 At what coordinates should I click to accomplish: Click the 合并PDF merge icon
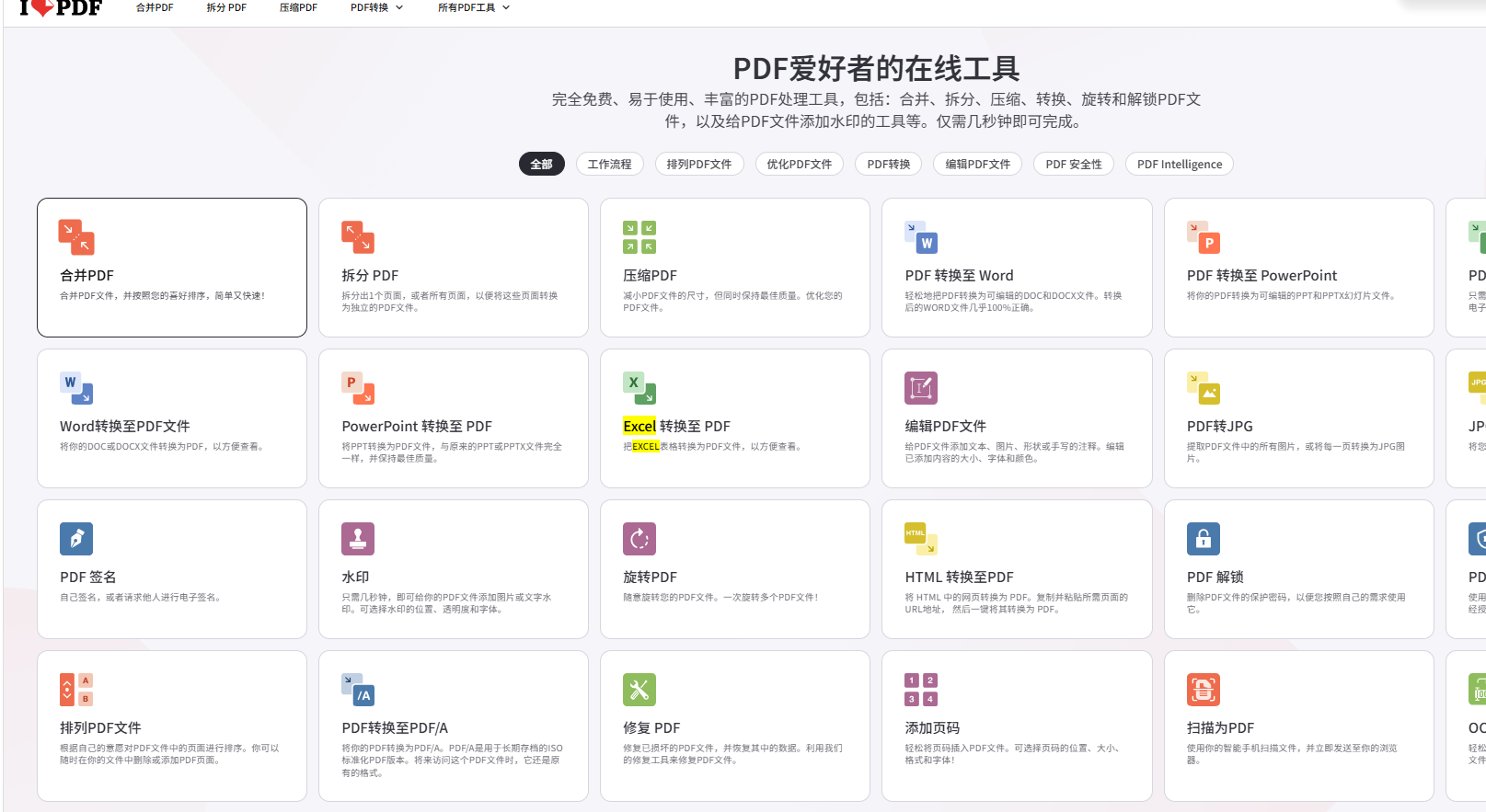(76, 237)
